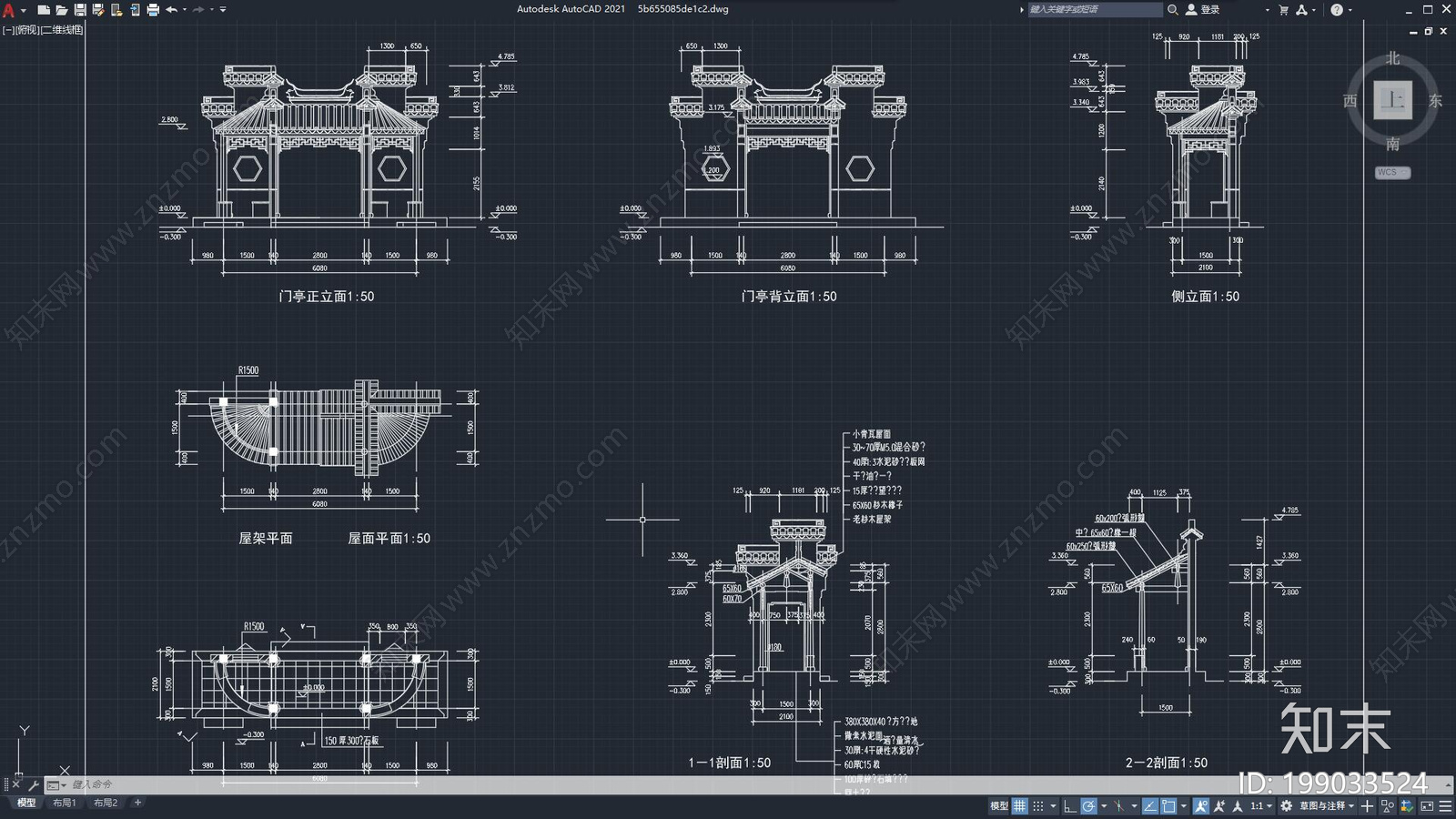This screenshot has width=1456, height=819.
Task: Switch to the 布局1 layout tab
Action: [65, 803]
